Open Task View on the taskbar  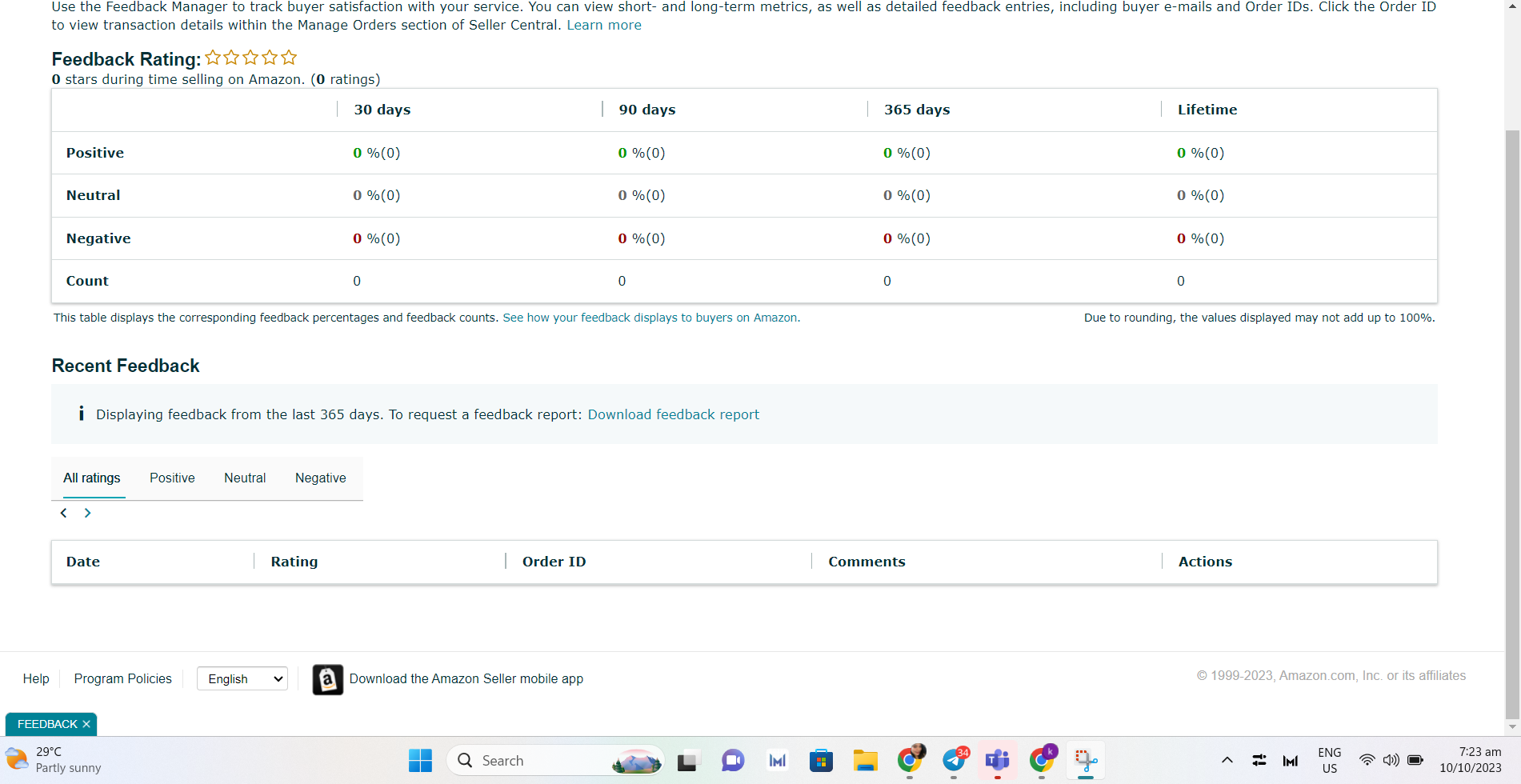click(689, 760)
